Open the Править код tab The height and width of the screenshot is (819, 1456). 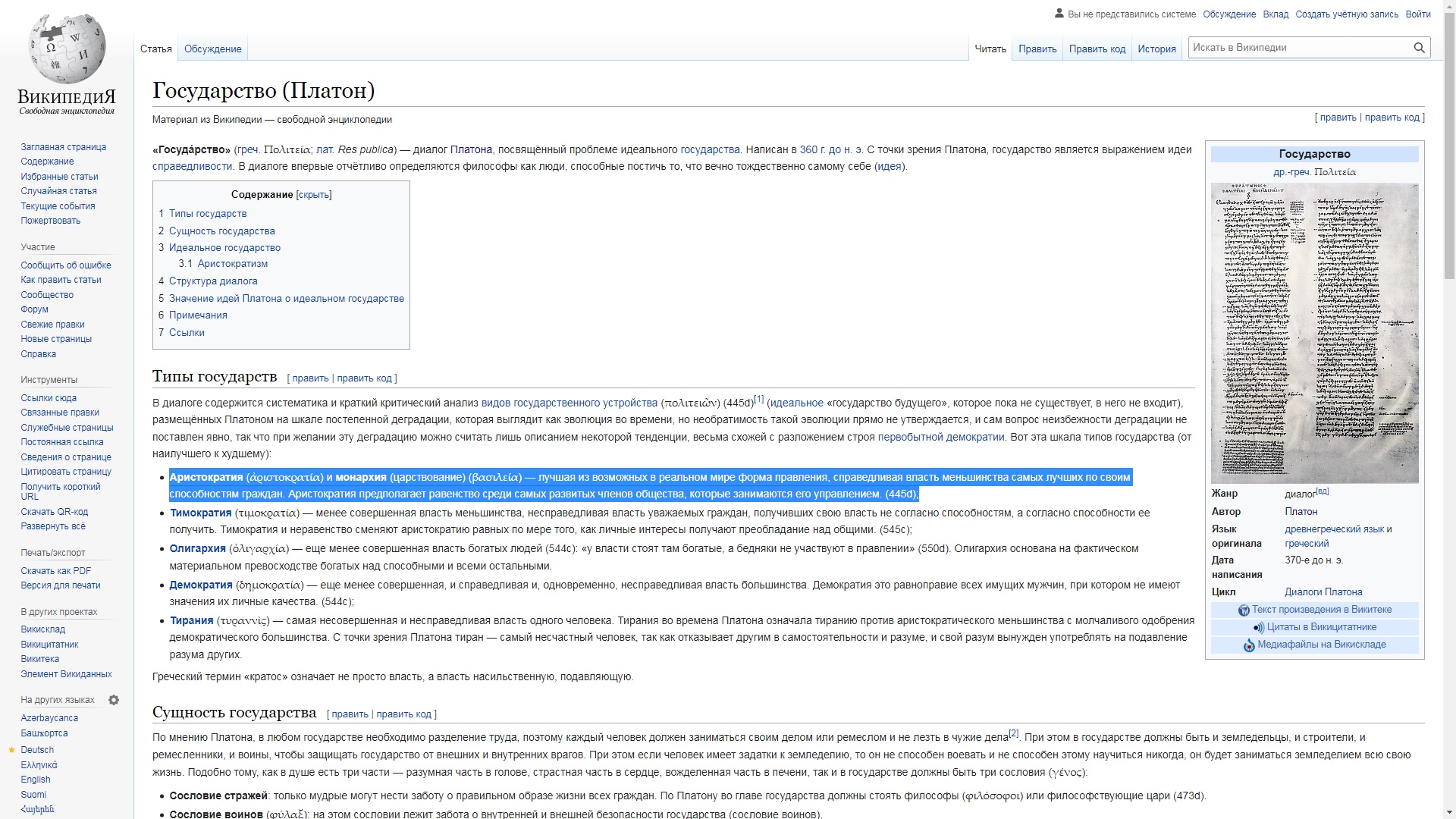click(1097, 49)
